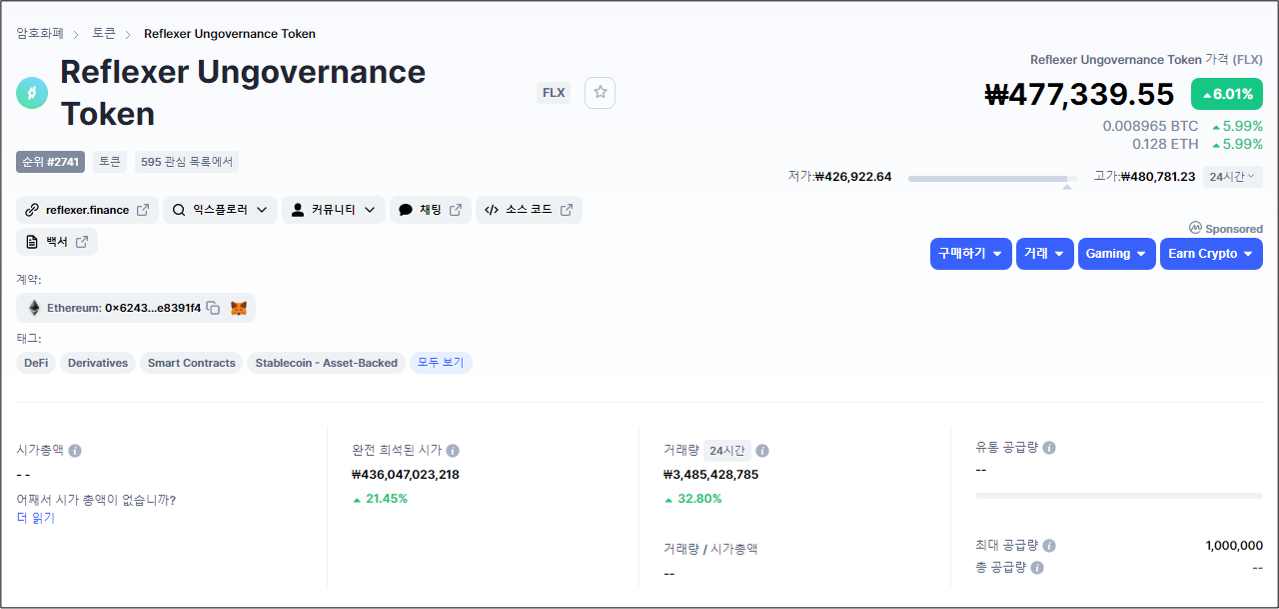Click the Reflexer token logo icon
1279x609 pixels.
(32, 93)
